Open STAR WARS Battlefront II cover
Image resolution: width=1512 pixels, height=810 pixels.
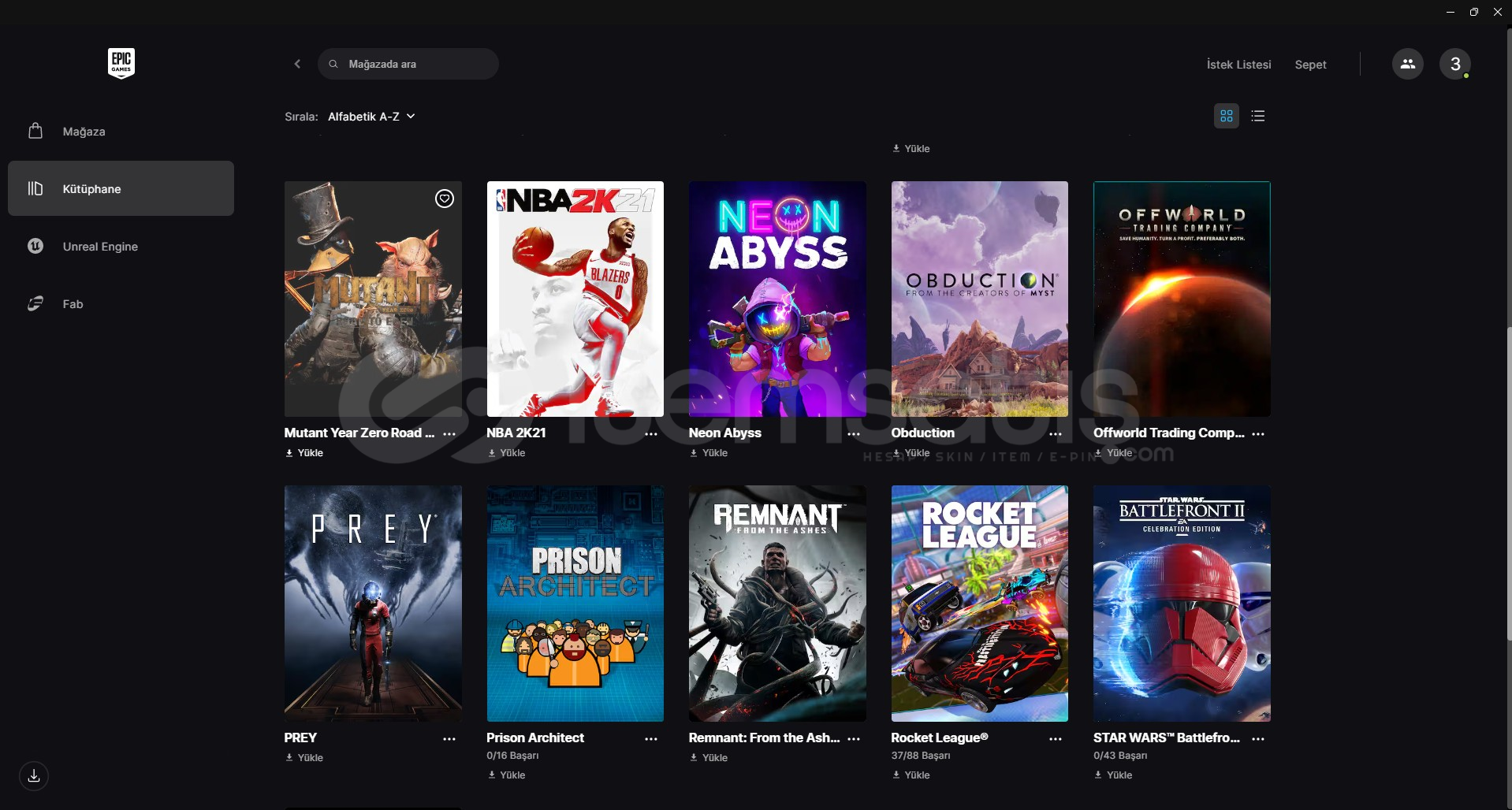coord(1182,604)
